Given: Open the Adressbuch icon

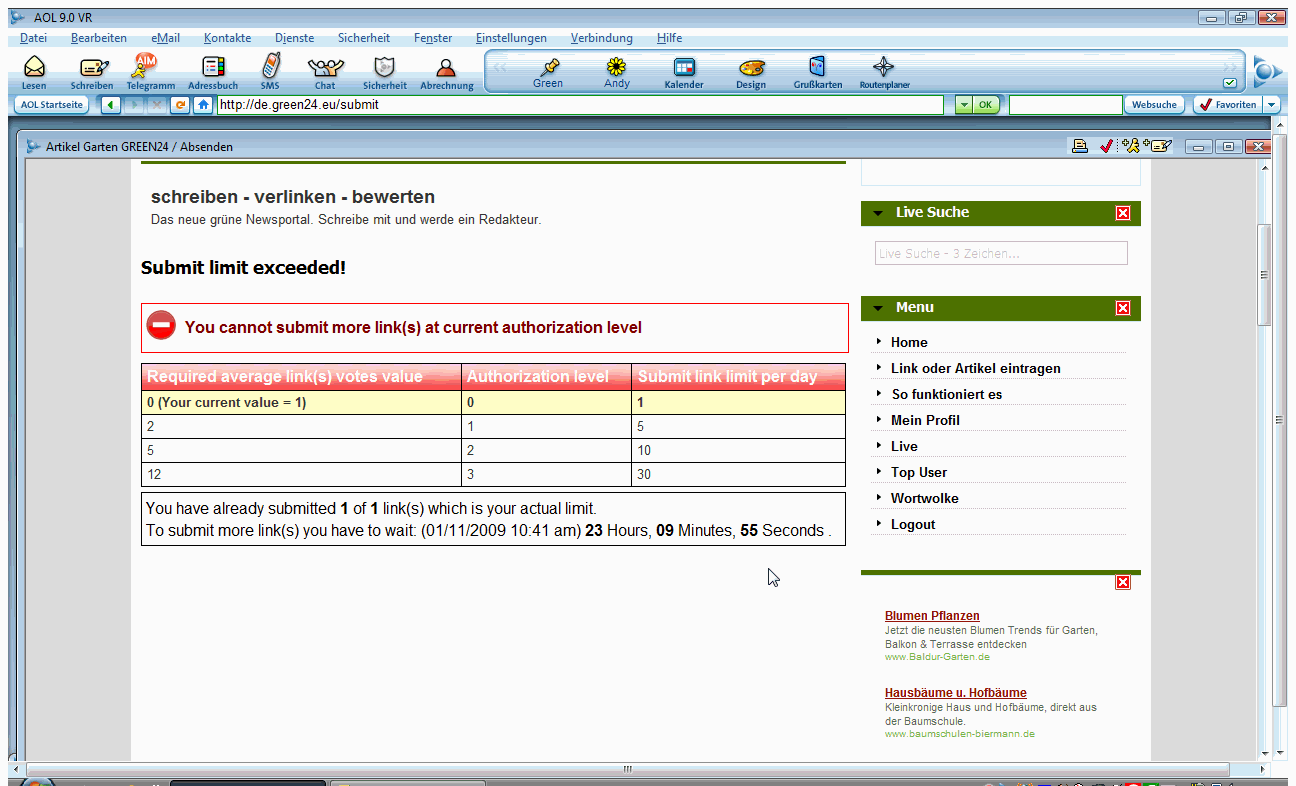Looking at the screenshot, I should click(213, 69).
